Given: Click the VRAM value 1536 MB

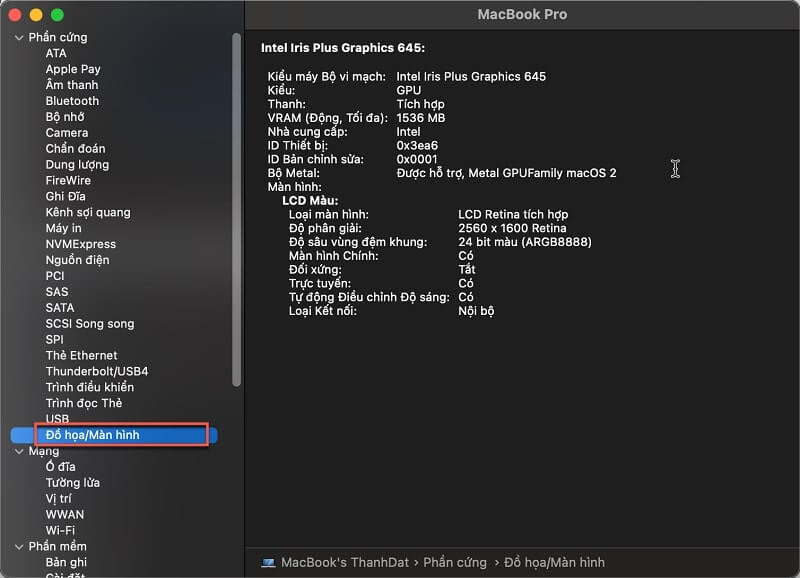Looking at the screenshot, I should point(421,118).
